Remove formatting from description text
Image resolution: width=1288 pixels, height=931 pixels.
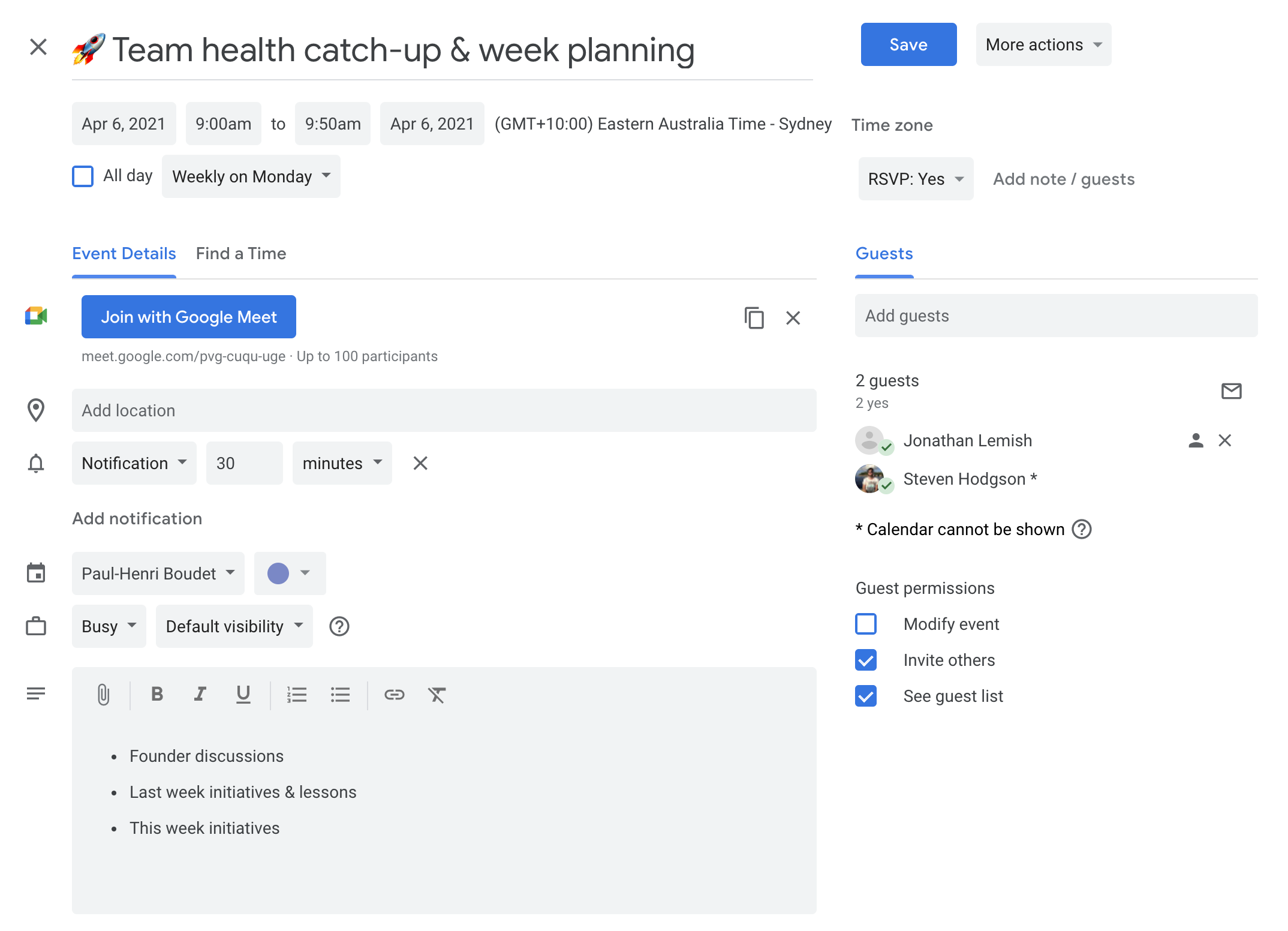tap(437, 695)
